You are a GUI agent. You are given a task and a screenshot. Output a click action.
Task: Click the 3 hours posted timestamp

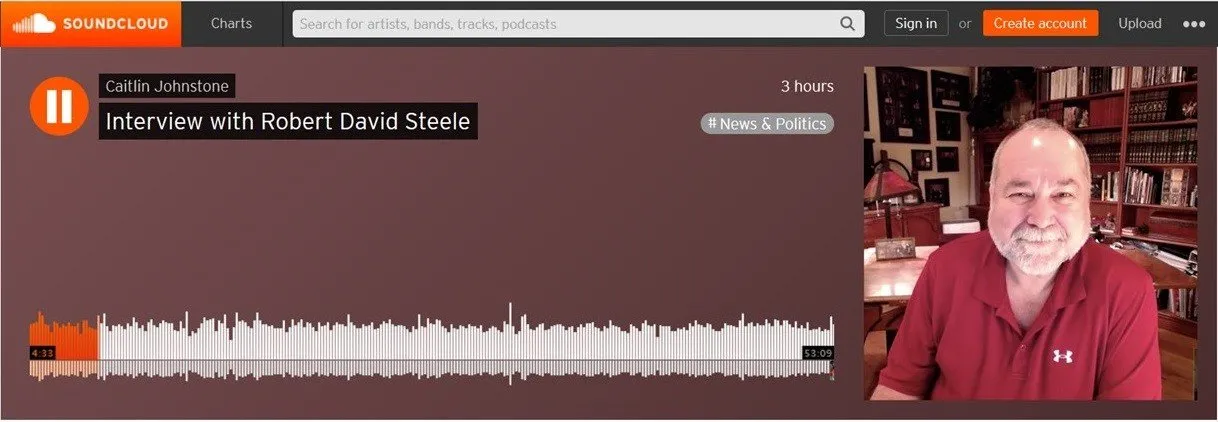(x=807, y=86)
